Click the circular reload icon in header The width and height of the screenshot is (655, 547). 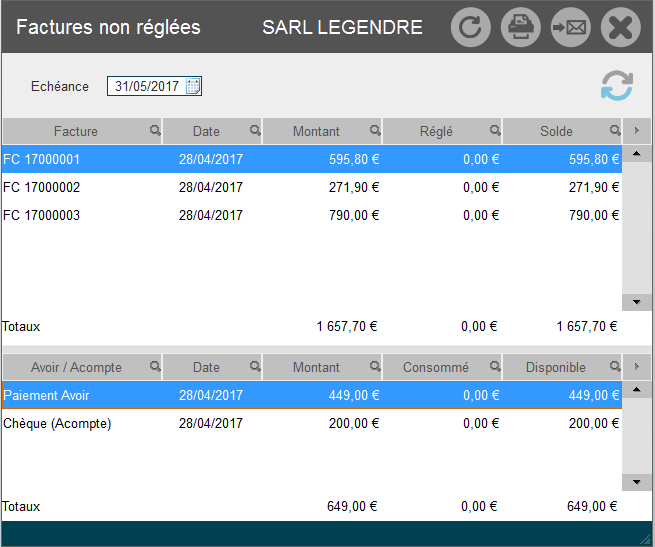(x=471, y=27)
